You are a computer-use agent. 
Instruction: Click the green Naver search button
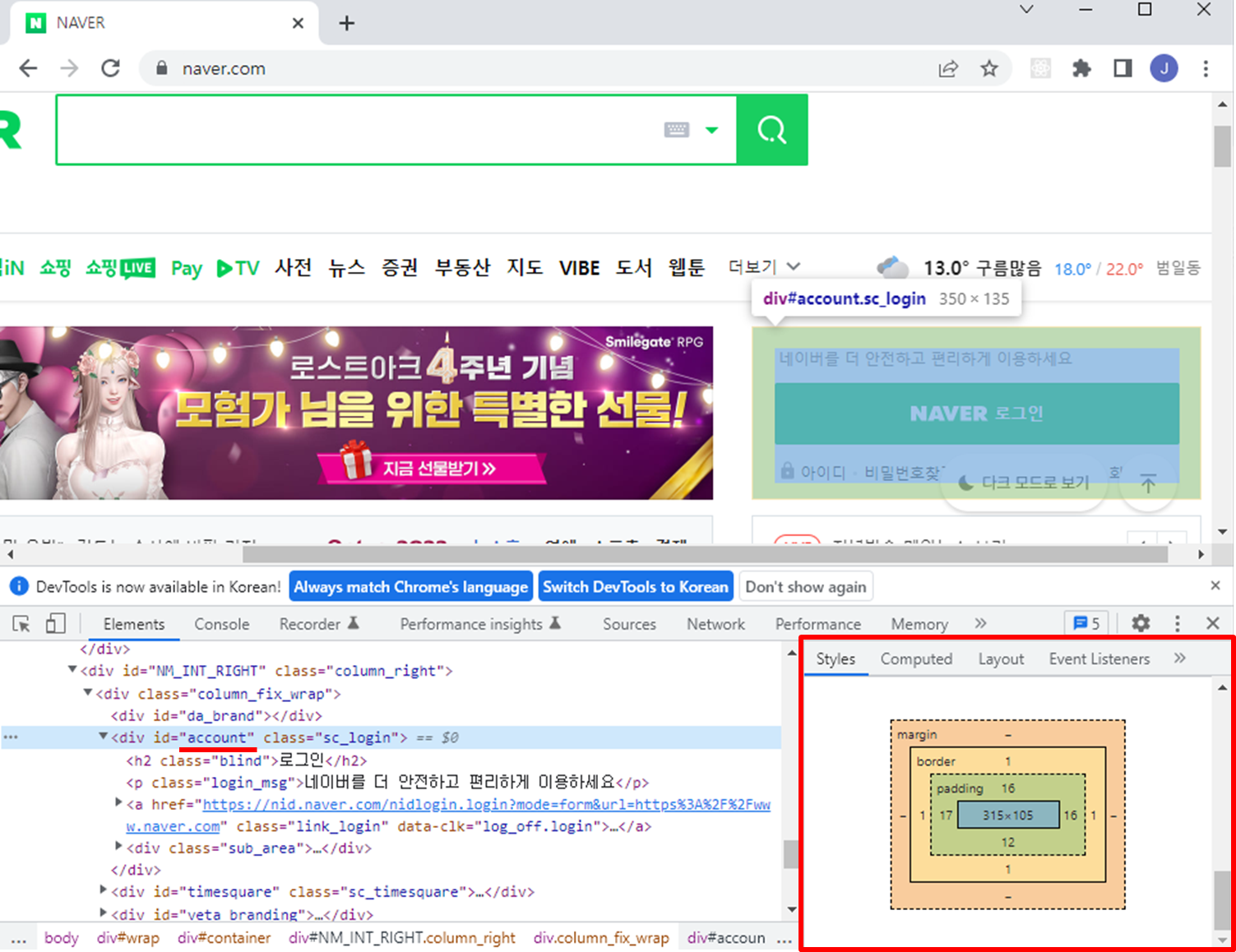click(x=771, y=130)
